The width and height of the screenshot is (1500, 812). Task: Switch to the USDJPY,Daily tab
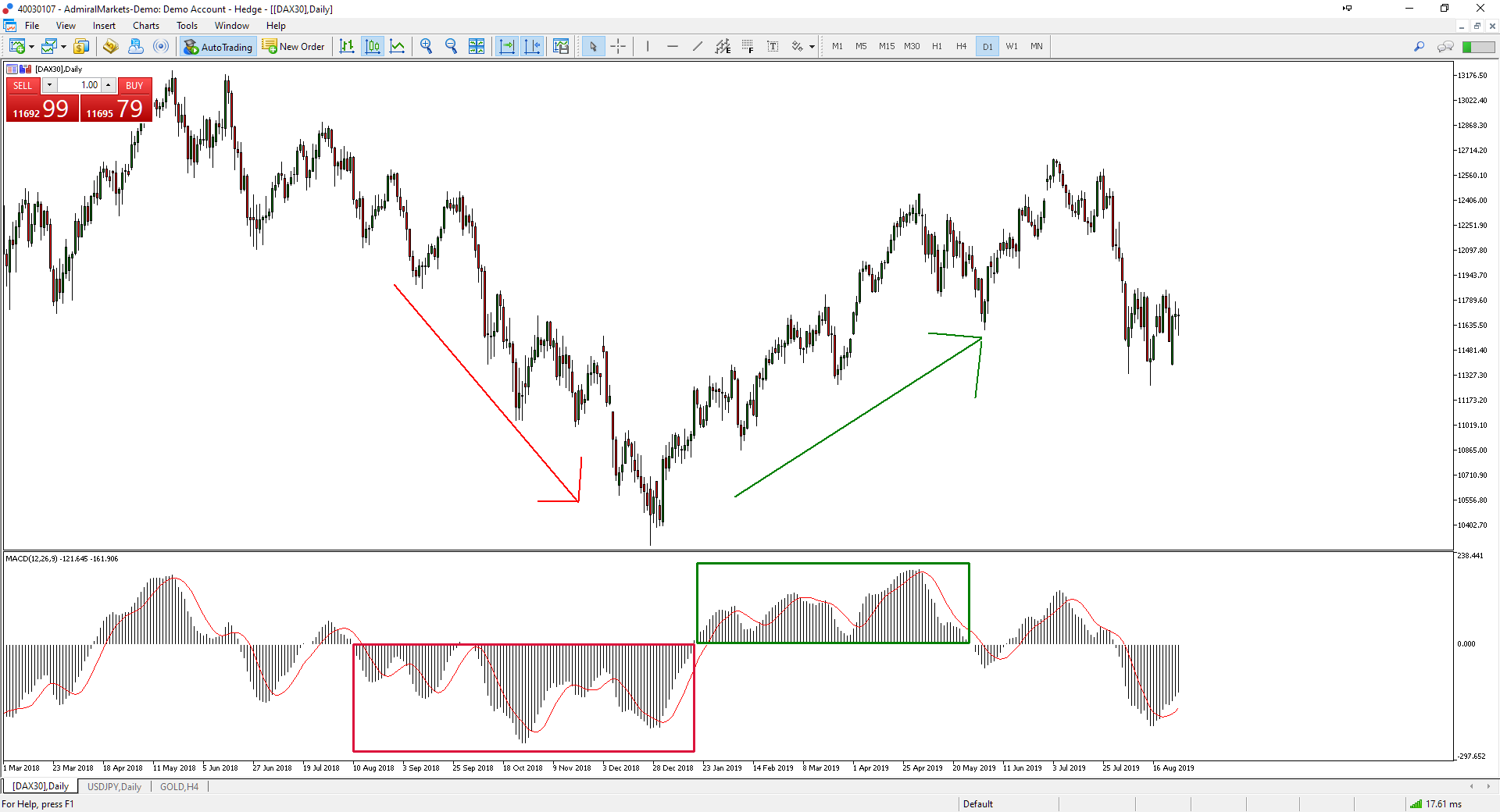114,786
